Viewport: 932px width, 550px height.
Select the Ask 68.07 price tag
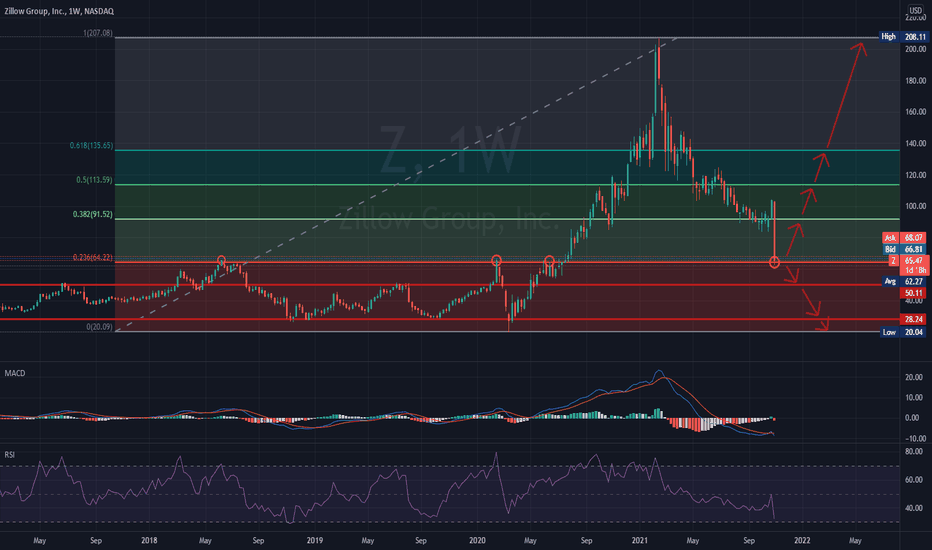tap(904, 238)
